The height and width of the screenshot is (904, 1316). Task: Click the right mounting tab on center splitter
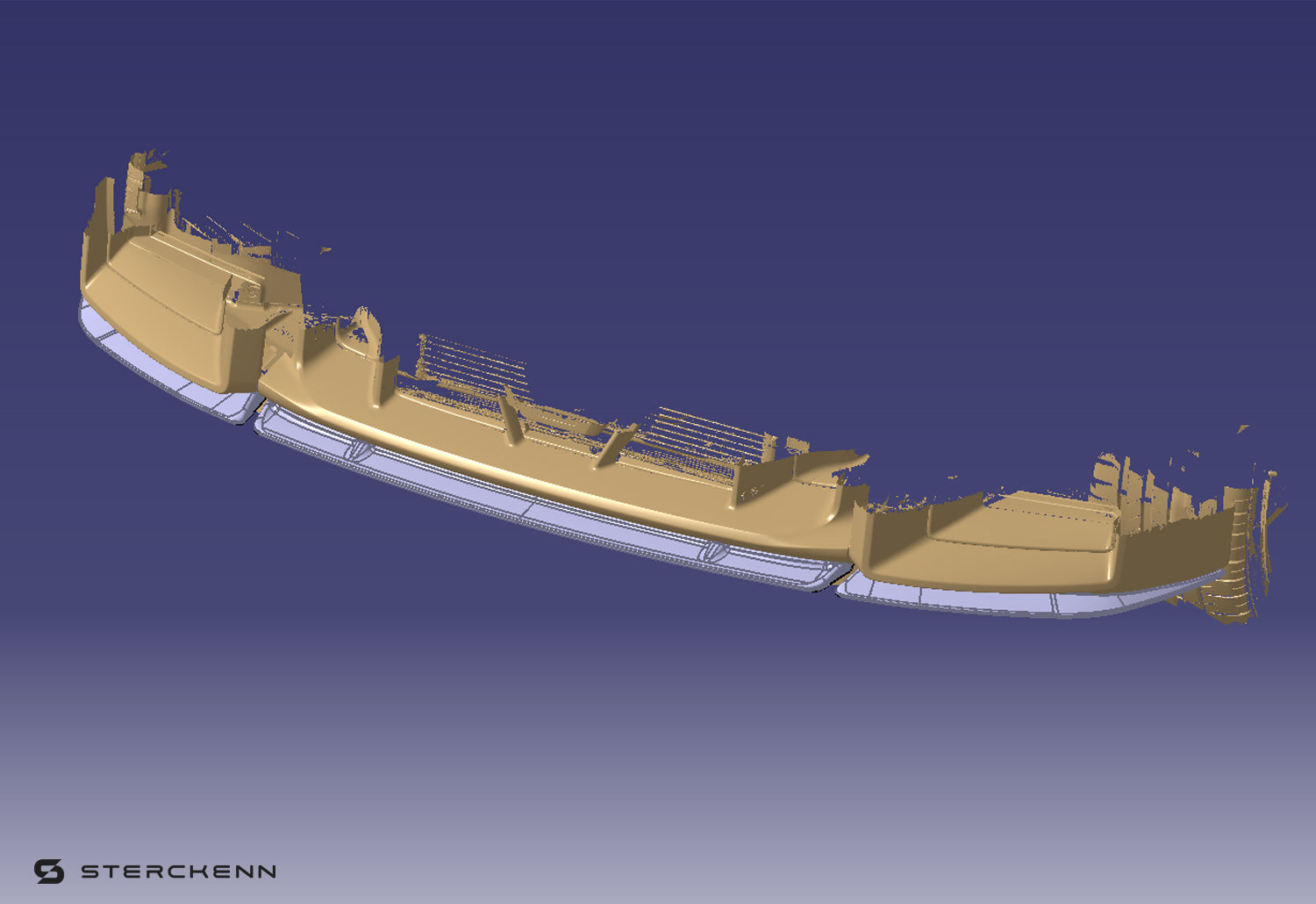tap(715, 551)
